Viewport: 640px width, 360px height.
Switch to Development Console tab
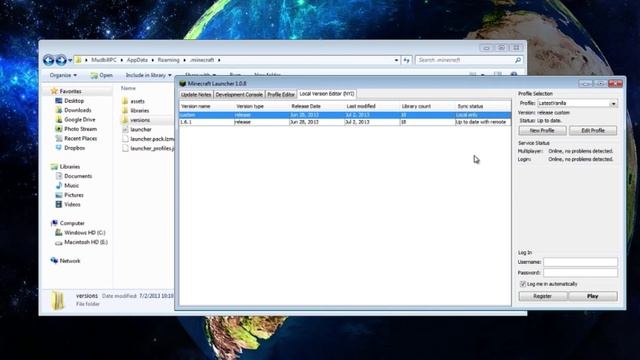click(x=239, y=94)
